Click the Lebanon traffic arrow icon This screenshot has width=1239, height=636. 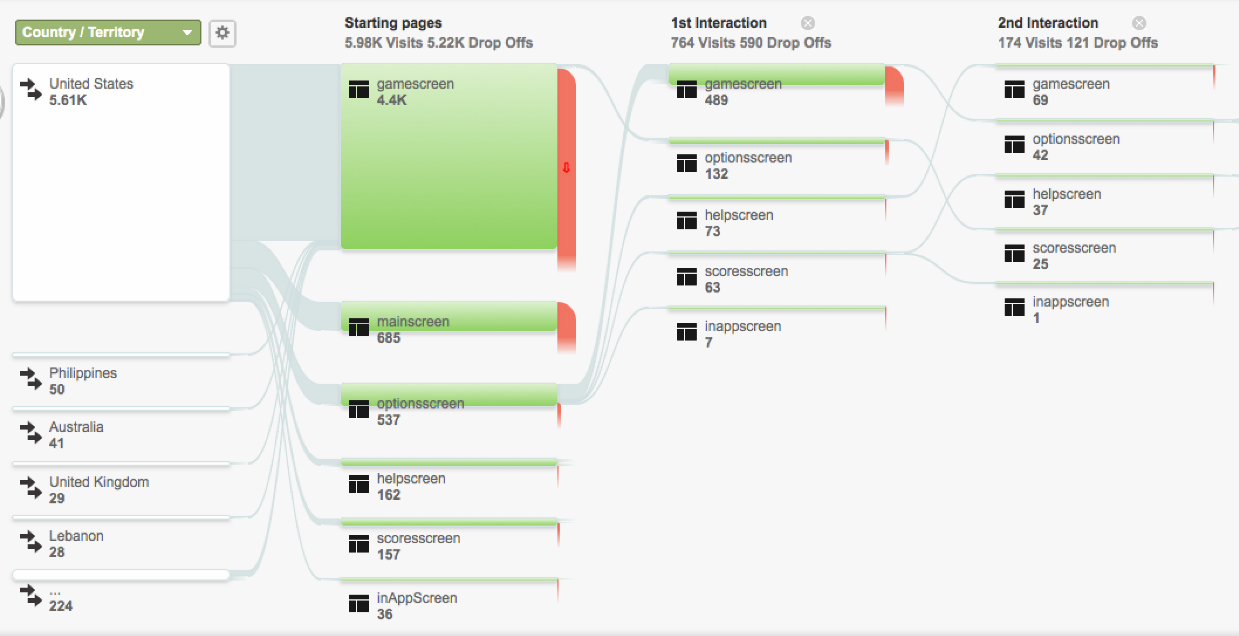[31, 543]
